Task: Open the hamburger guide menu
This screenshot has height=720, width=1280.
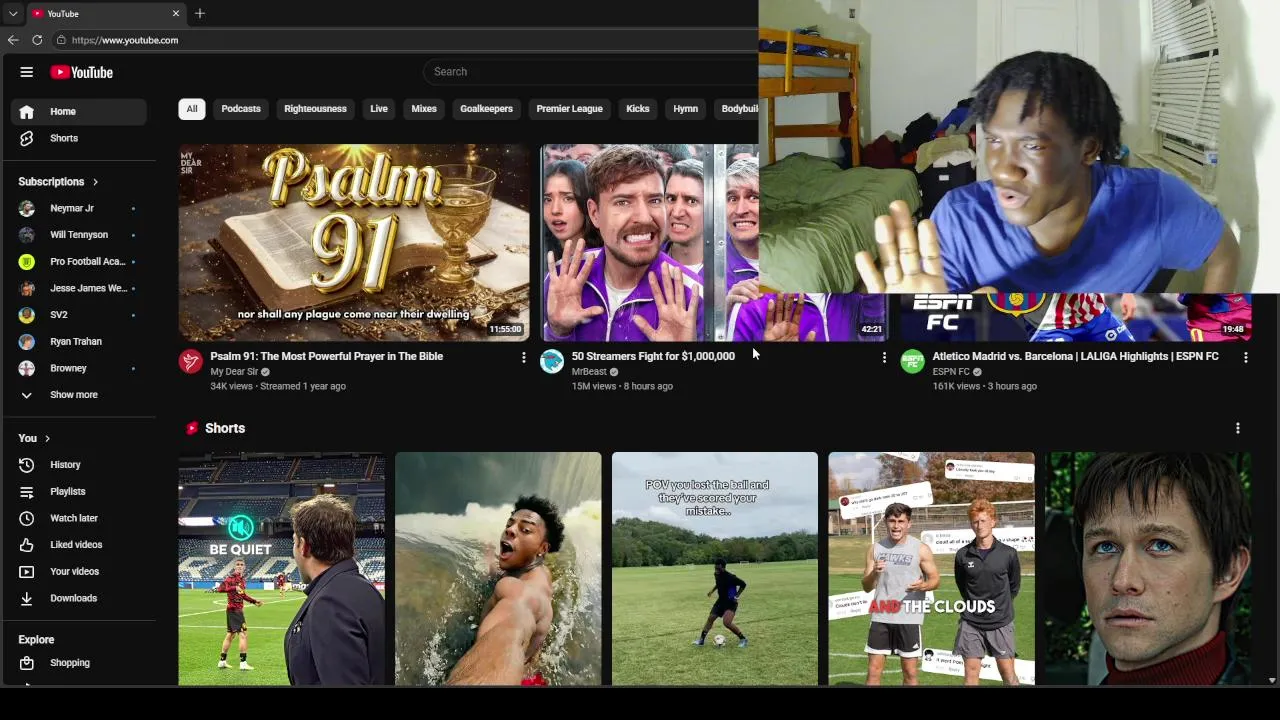Action: [x=27, y=72]
